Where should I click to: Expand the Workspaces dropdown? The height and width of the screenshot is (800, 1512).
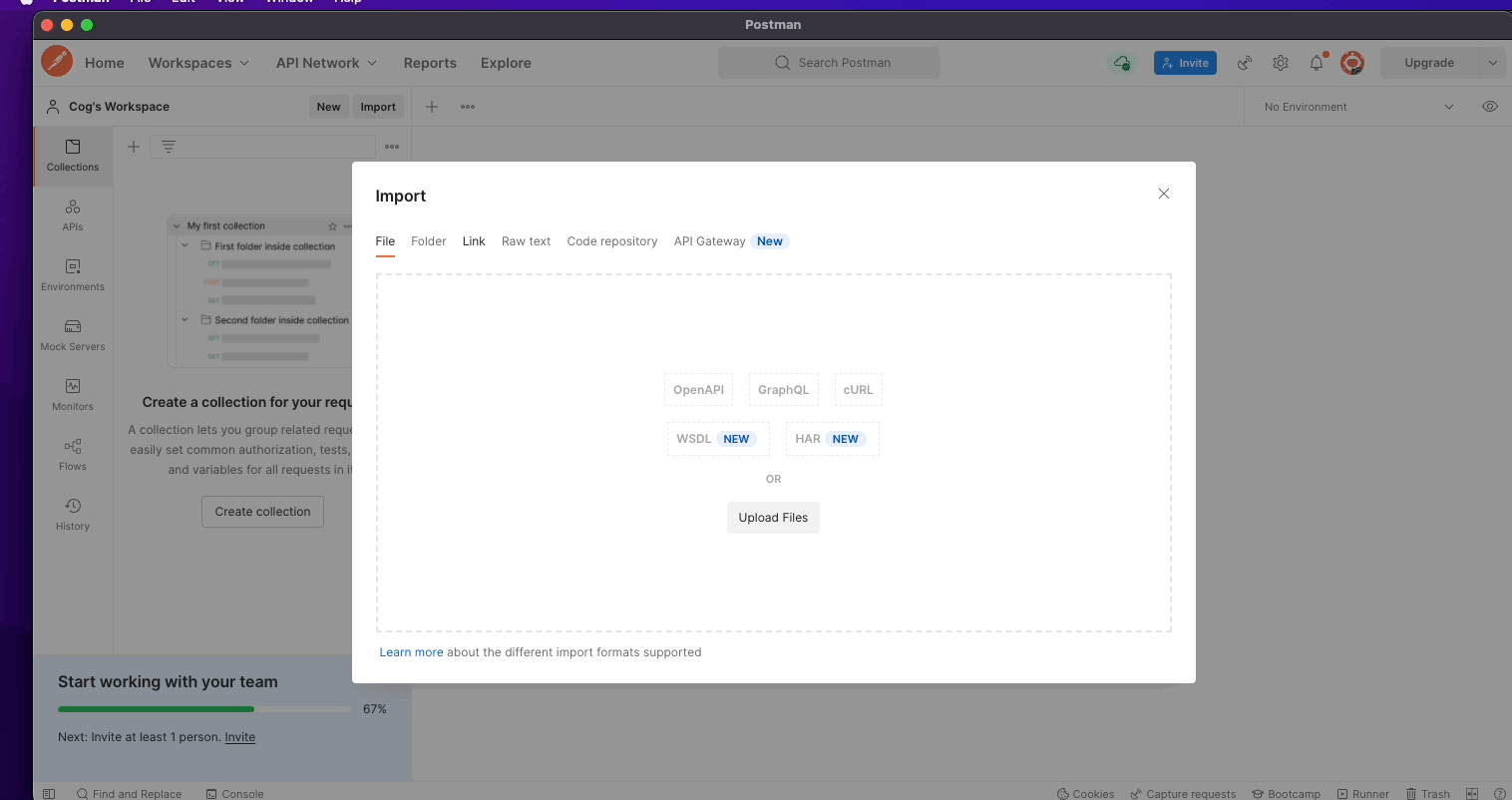pos(198,62)
